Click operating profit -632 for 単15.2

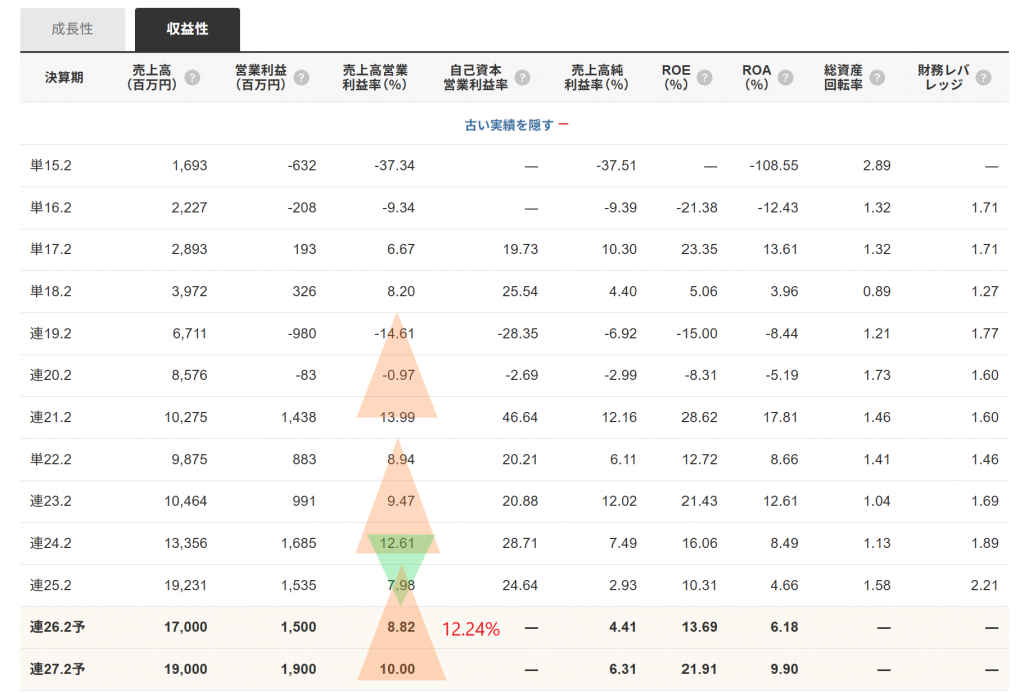[x=302, y=166]
